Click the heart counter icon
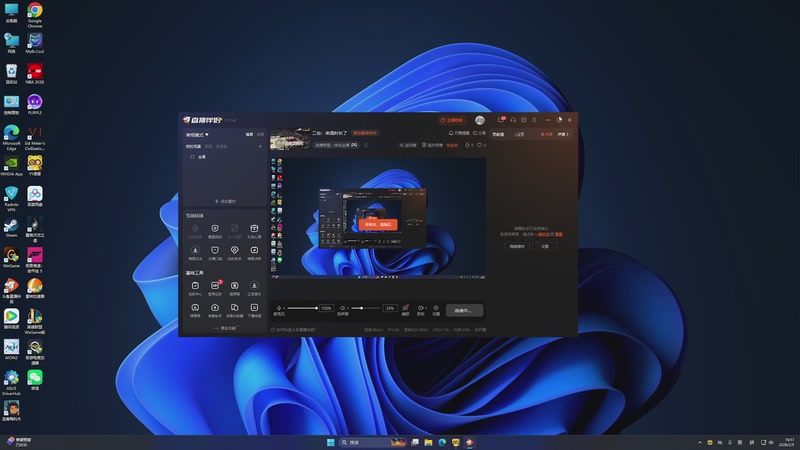 (x=479, y=145)
